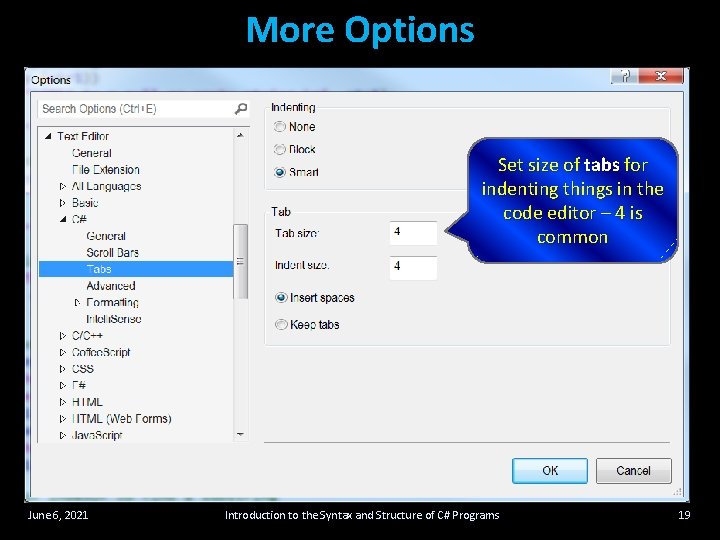The width and height of the screenshot is (720, 540).
Task: Select the Keep tabs radio button
Action: pyautogui.click(x=281, y=325)
